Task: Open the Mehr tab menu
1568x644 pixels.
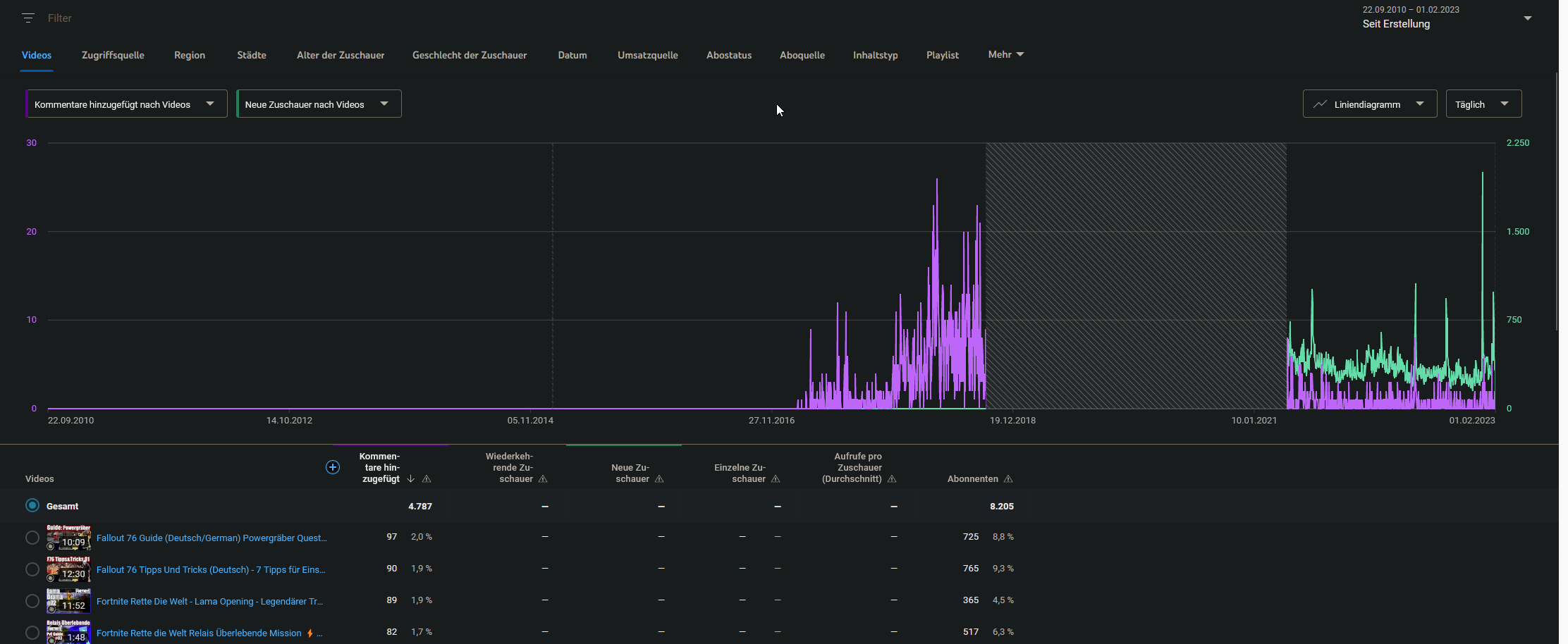Action: [1005, 55]
